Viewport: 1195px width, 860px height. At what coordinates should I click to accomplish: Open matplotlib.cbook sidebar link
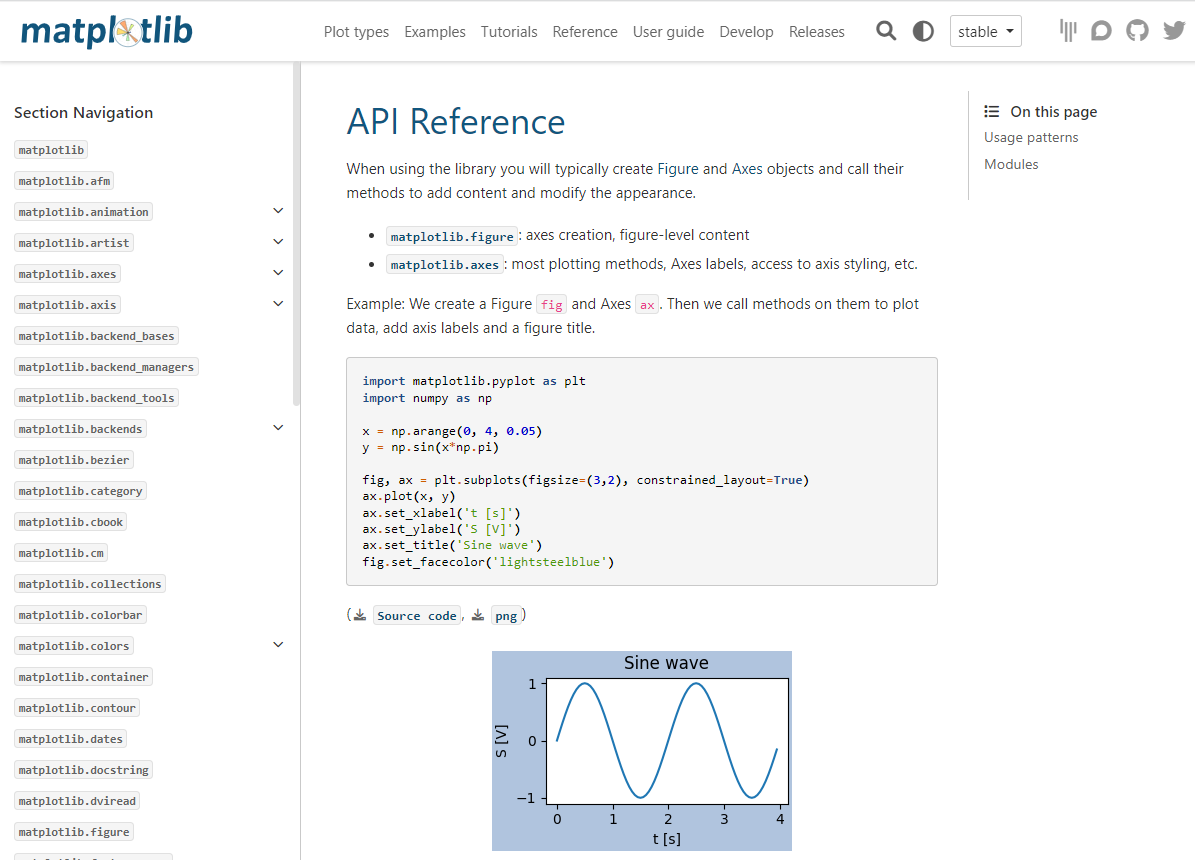coord(70,522)
